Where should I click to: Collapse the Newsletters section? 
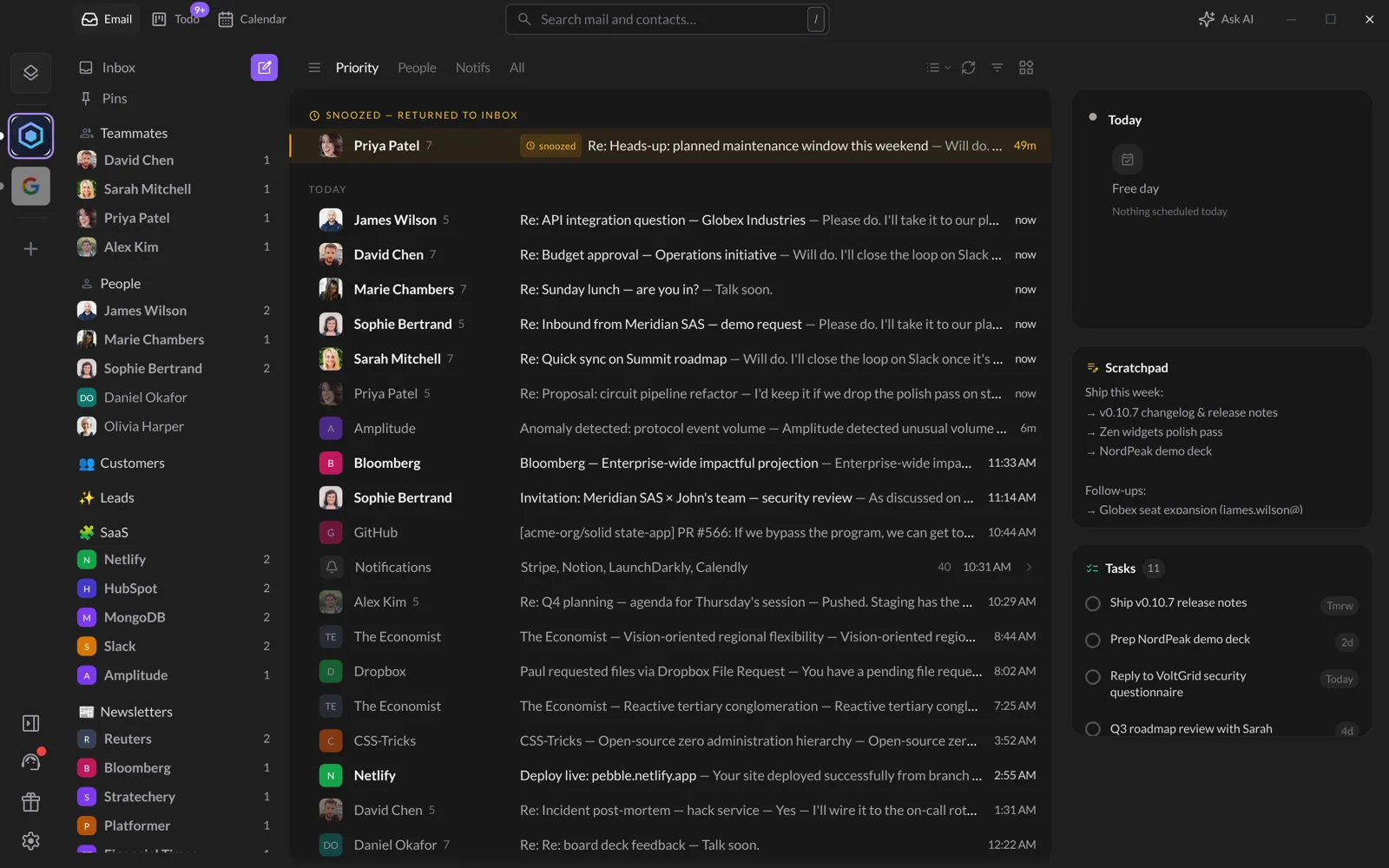click(x=136, y=712)
